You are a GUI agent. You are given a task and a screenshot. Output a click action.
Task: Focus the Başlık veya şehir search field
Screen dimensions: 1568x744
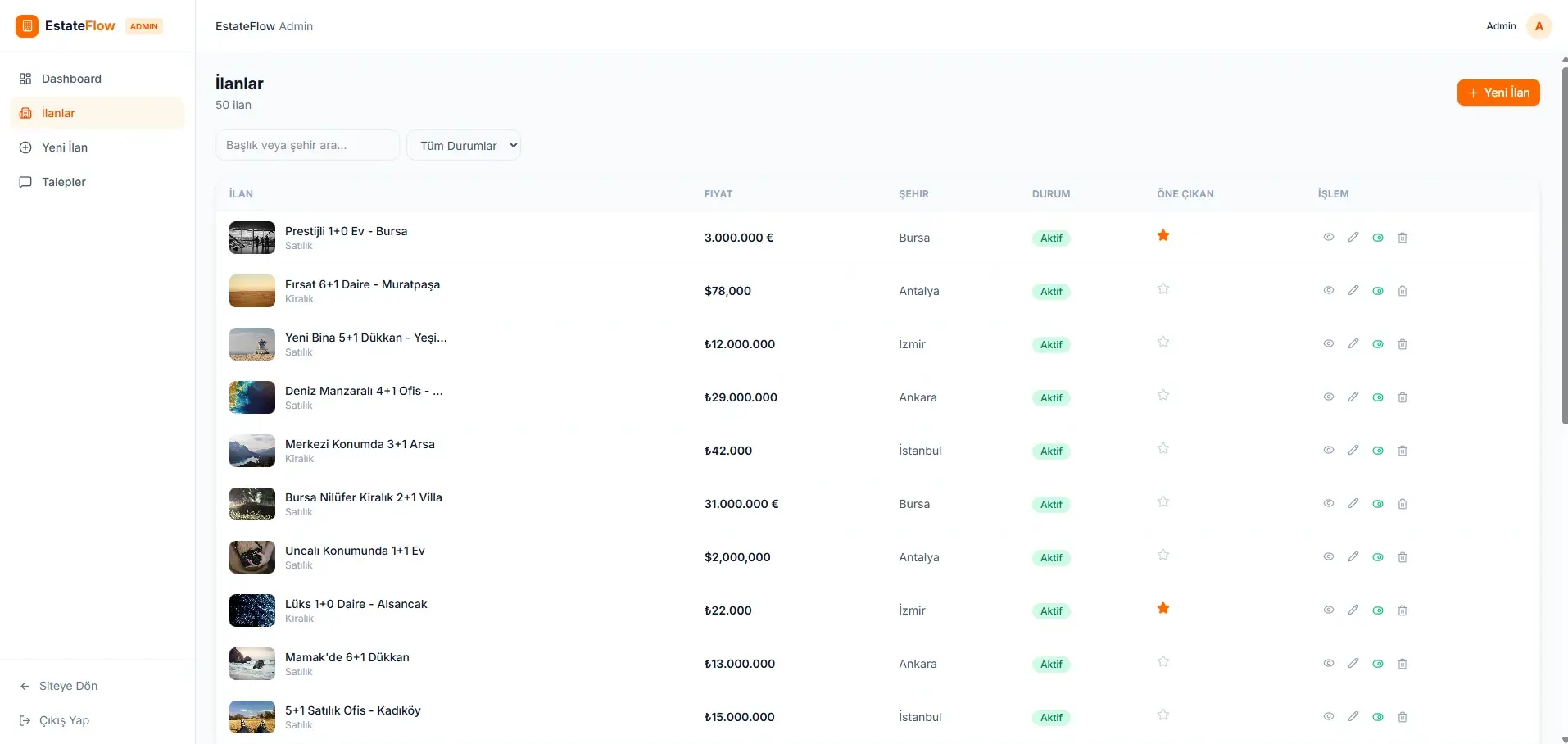(307, 145)
